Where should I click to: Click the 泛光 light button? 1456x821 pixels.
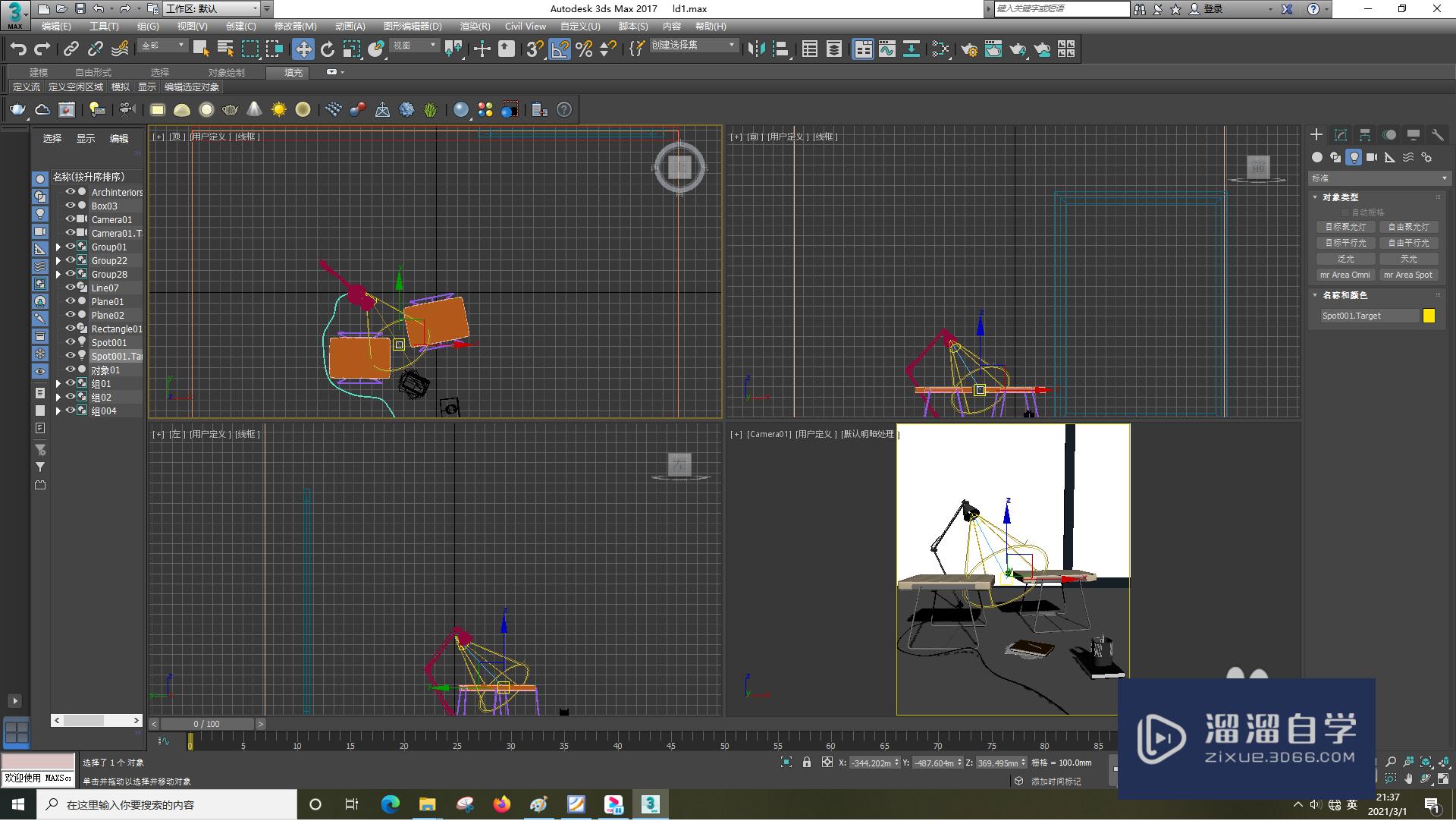pyautogui.click(x=1346, y=259)
